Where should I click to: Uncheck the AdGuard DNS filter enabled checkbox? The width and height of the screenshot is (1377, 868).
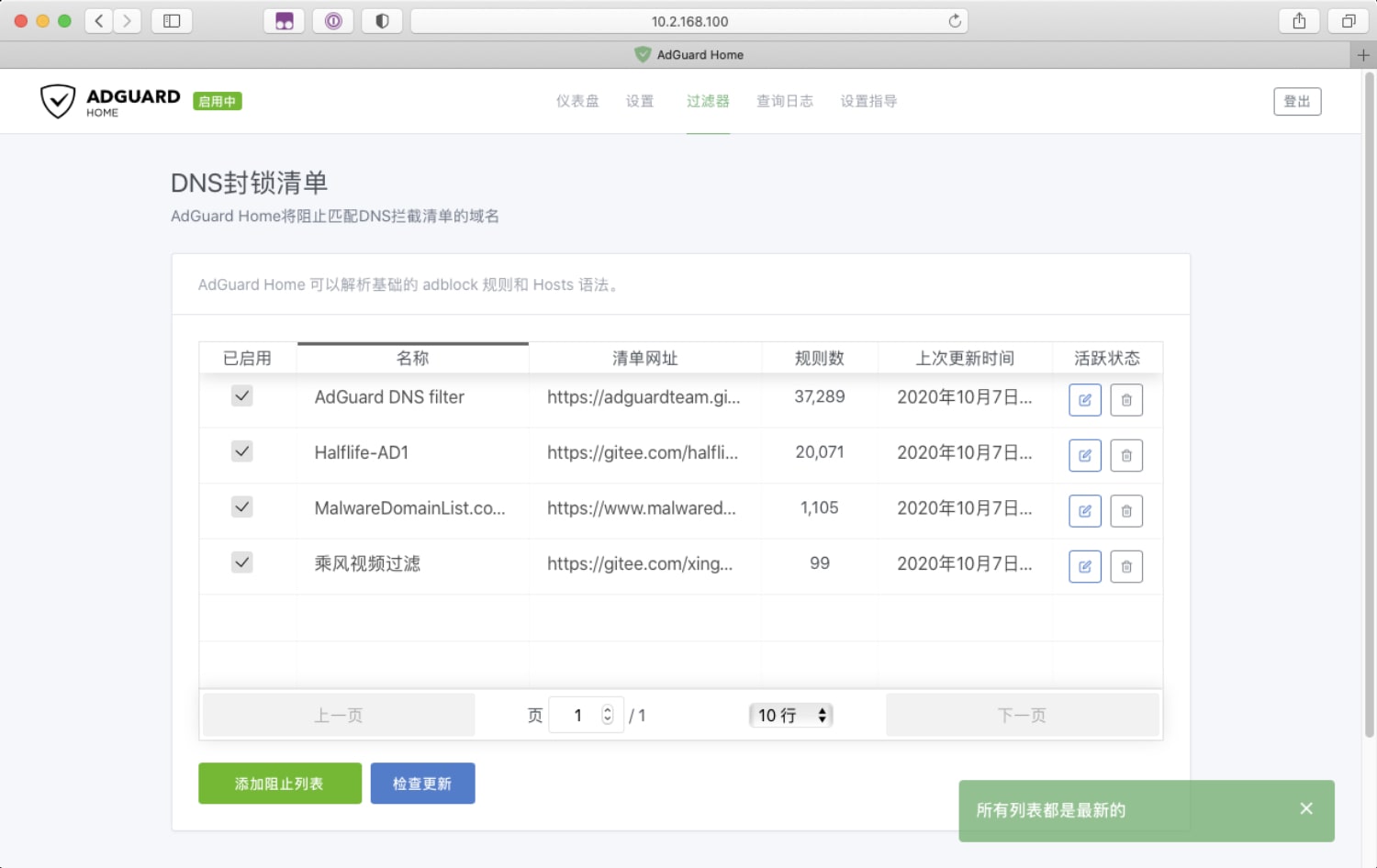tap(241, 395)
